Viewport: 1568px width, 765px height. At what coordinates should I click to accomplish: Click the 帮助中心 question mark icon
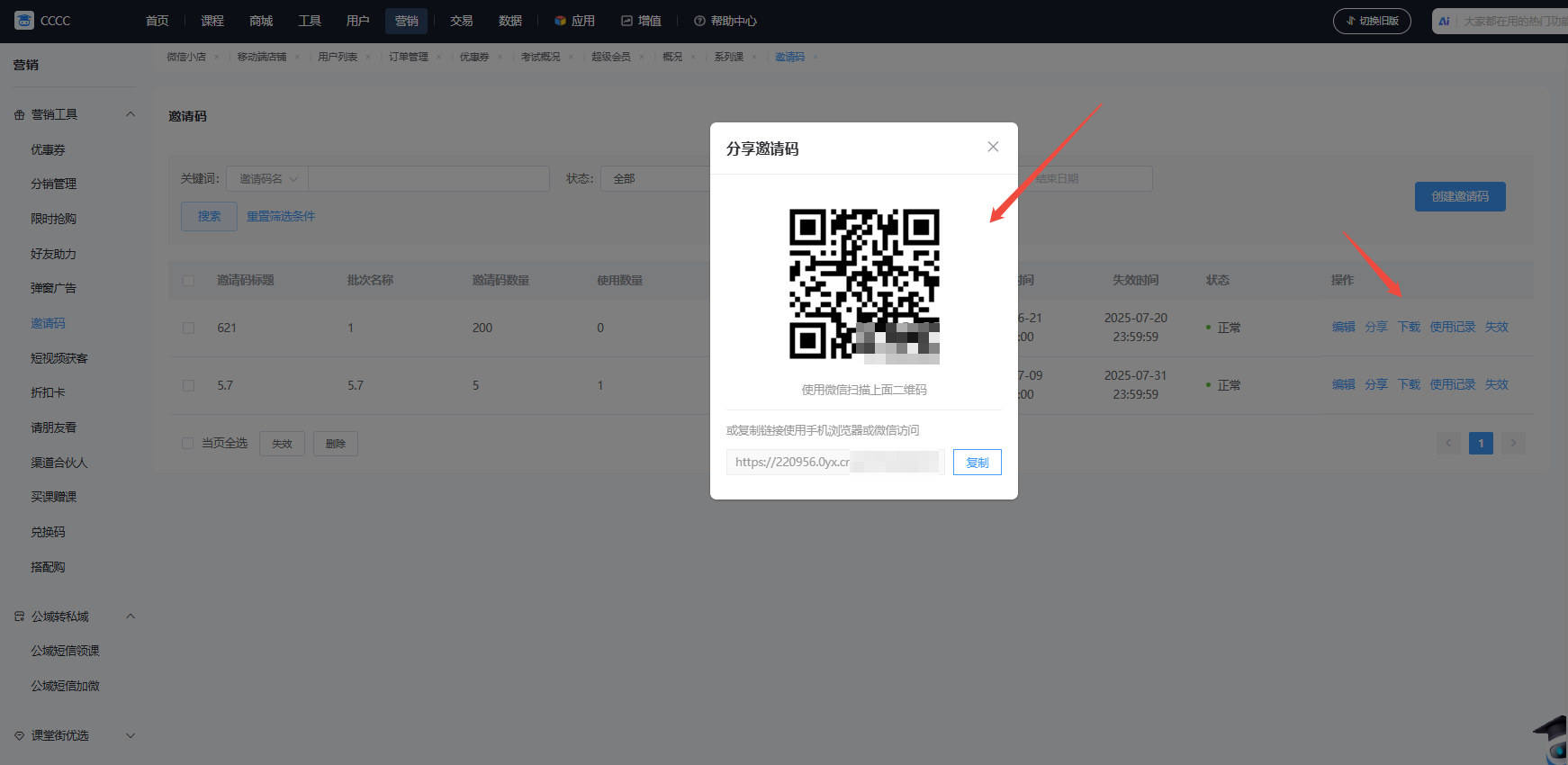tap(699, 21)
